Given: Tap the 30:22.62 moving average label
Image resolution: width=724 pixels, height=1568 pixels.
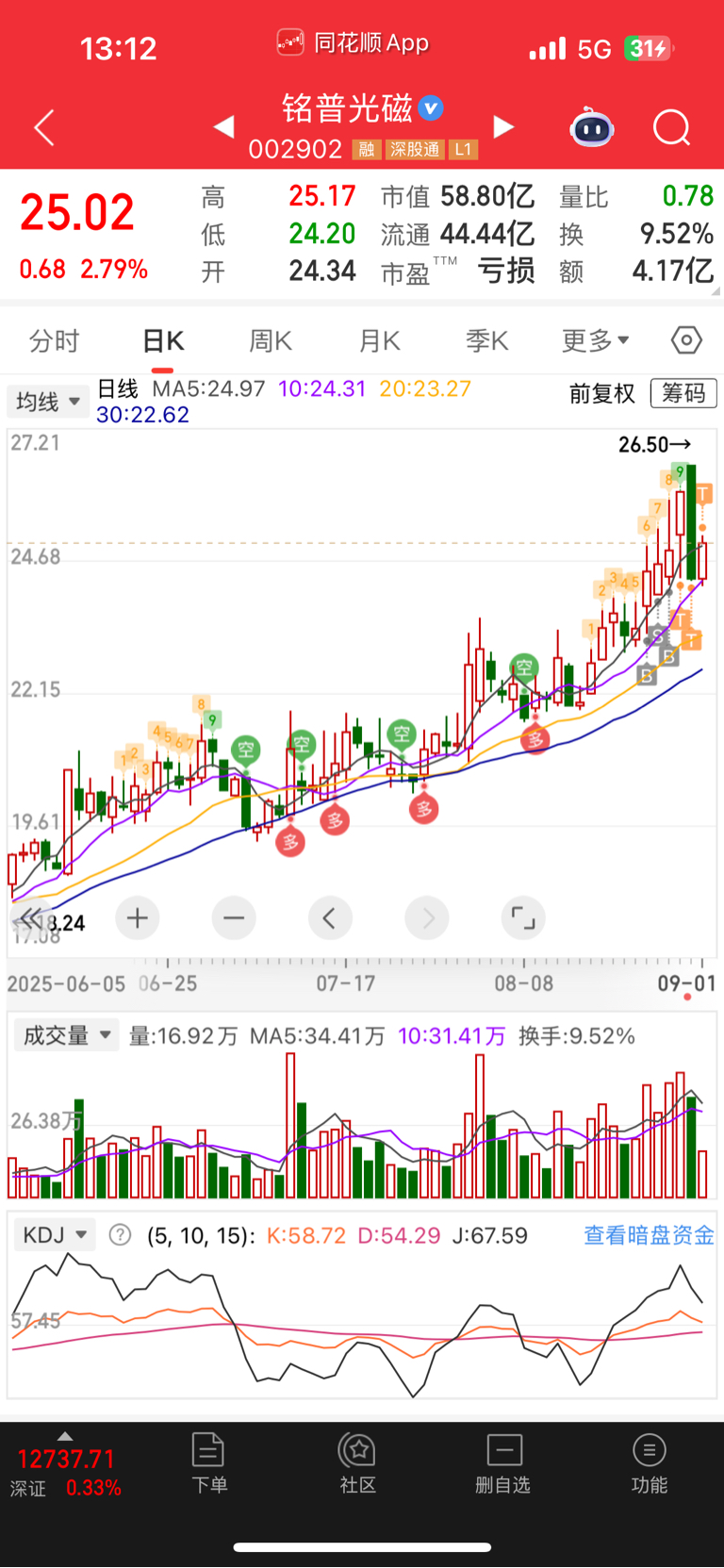Looking at the screenshot, I should tap(142, 415).
